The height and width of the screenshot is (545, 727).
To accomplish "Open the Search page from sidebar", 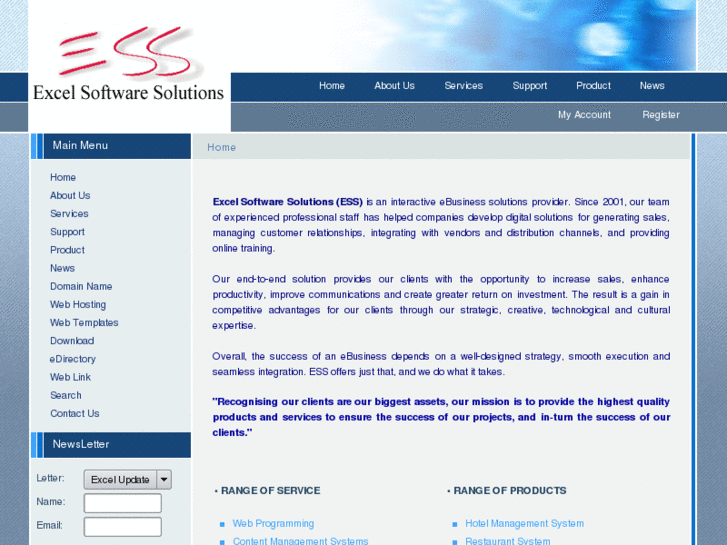I will (66, 395).
